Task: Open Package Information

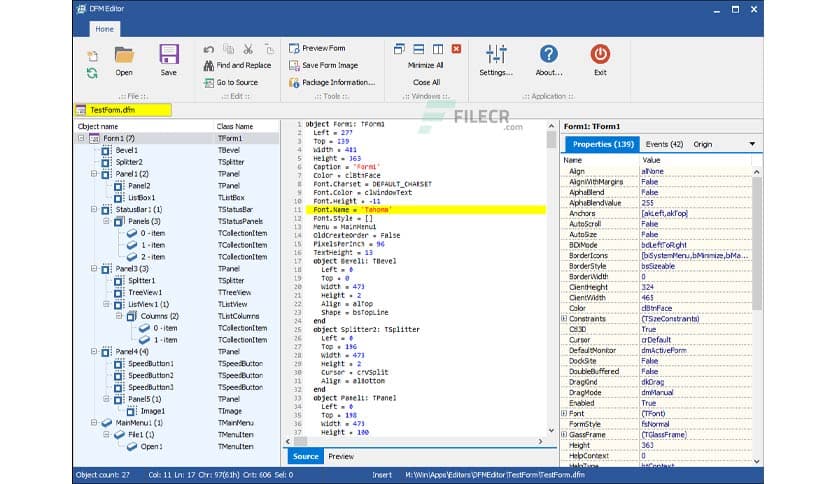Action: click(x=332, y=82)
